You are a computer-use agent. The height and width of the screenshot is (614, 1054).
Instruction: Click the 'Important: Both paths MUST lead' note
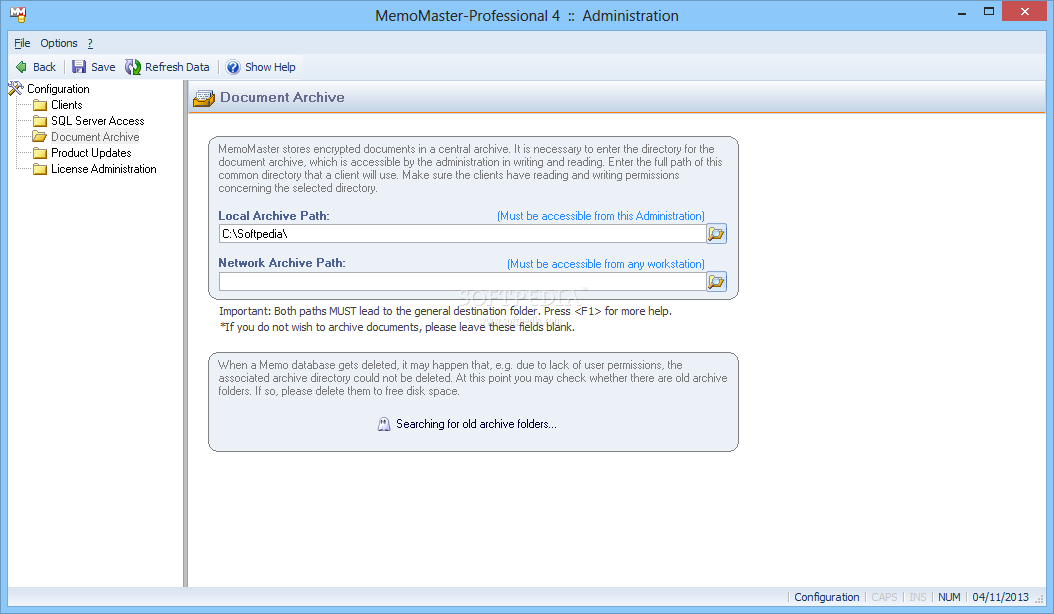[x=445, y=311]
